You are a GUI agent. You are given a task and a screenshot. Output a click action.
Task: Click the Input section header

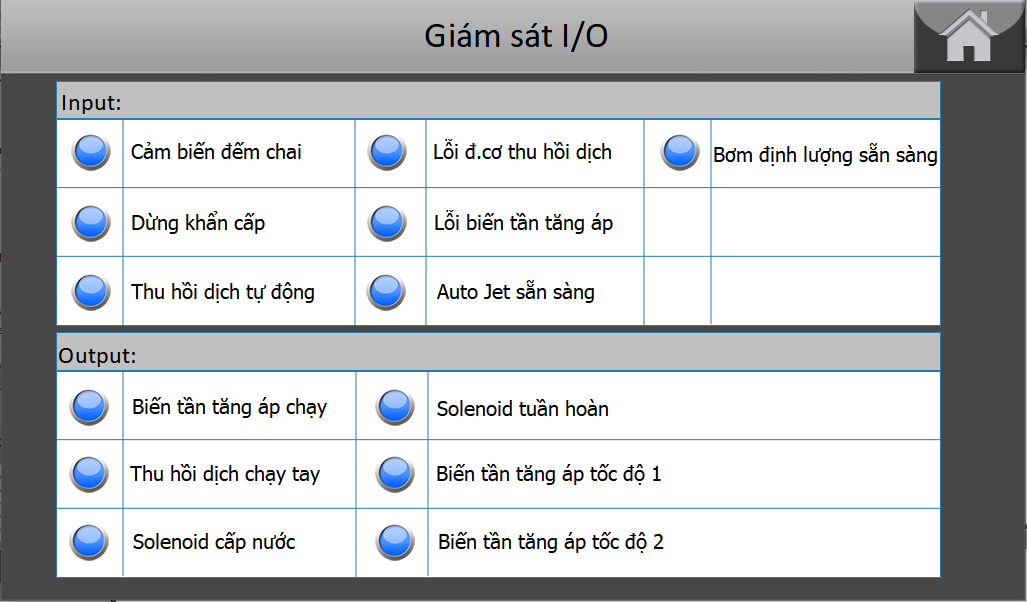point(498,101)
